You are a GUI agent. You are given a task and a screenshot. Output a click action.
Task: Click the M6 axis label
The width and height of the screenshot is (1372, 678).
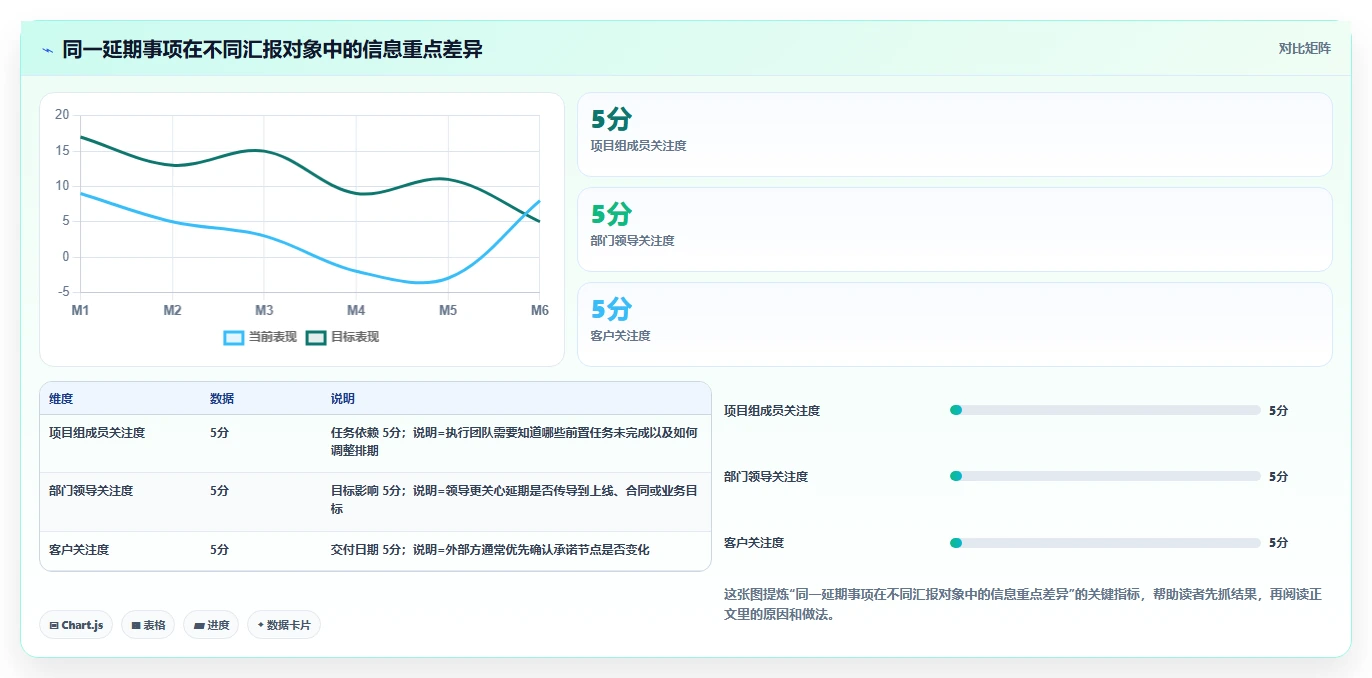540,311
